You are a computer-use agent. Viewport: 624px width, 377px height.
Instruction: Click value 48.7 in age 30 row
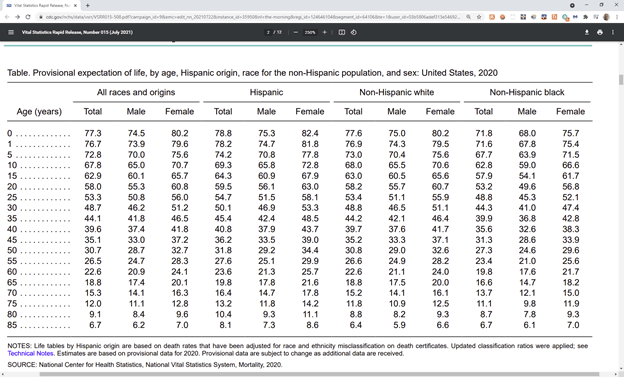tap(93, 208)
